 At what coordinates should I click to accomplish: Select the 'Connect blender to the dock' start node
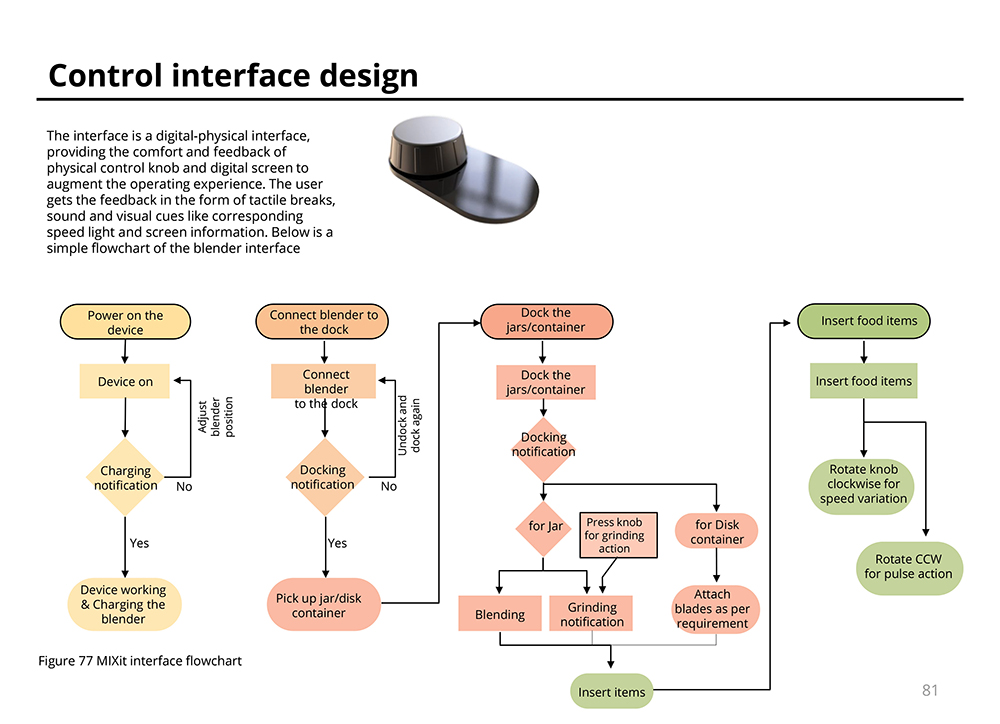322,321
